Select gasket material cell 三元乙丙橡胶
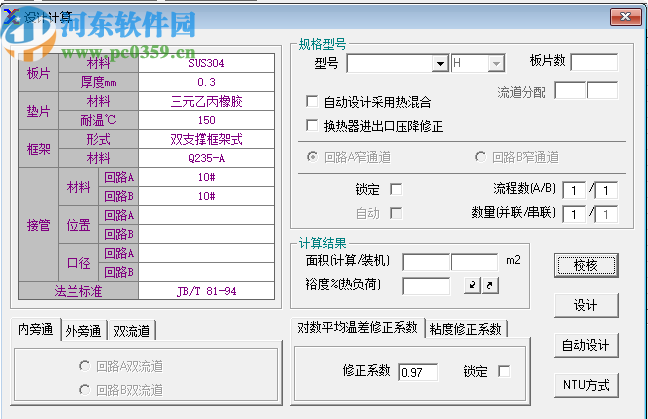The height and width of the screenshot is (419, 648). (x=206, y=101)
